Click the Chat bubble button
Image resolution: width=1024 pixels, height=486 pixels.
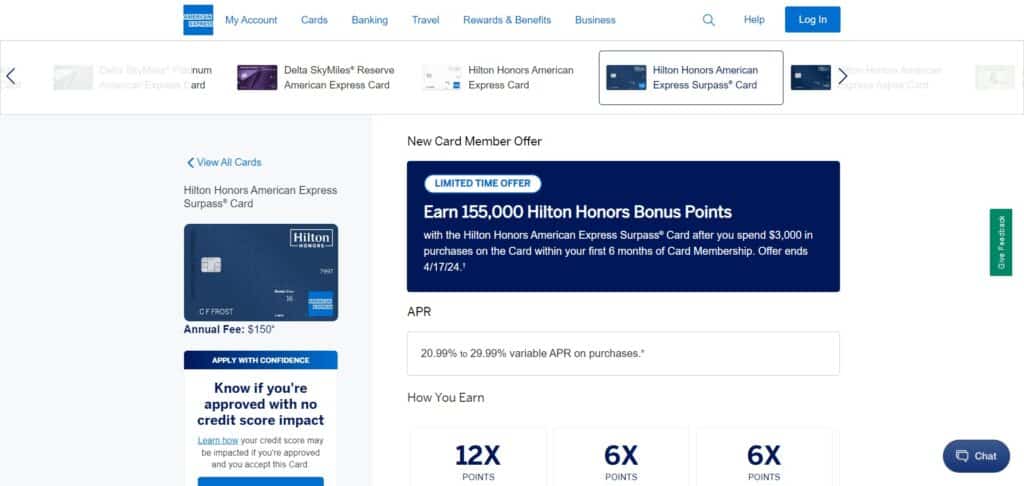(976, 456)
